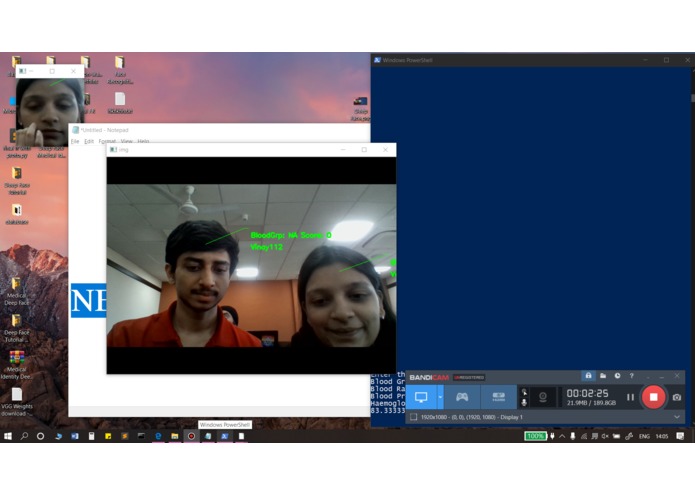Open Deep Face Tutorial desktop folder

[x=16, y=328]
